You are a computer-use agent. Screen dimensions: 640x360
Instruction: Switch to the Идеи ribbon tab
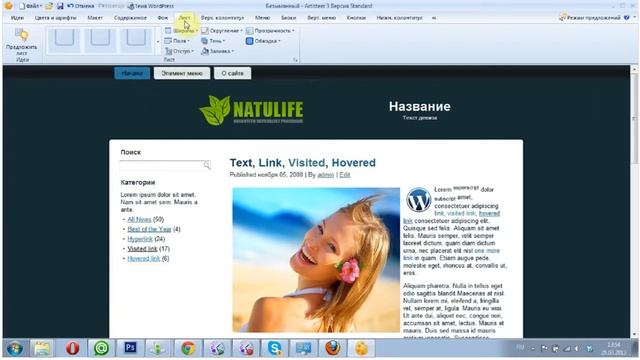coord(17,18)
